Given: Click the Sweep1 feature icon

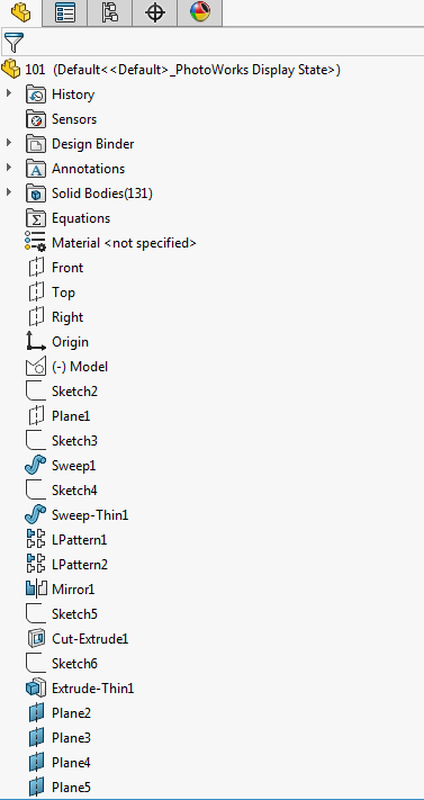Looking at the screenshot, I should [36, 465].
